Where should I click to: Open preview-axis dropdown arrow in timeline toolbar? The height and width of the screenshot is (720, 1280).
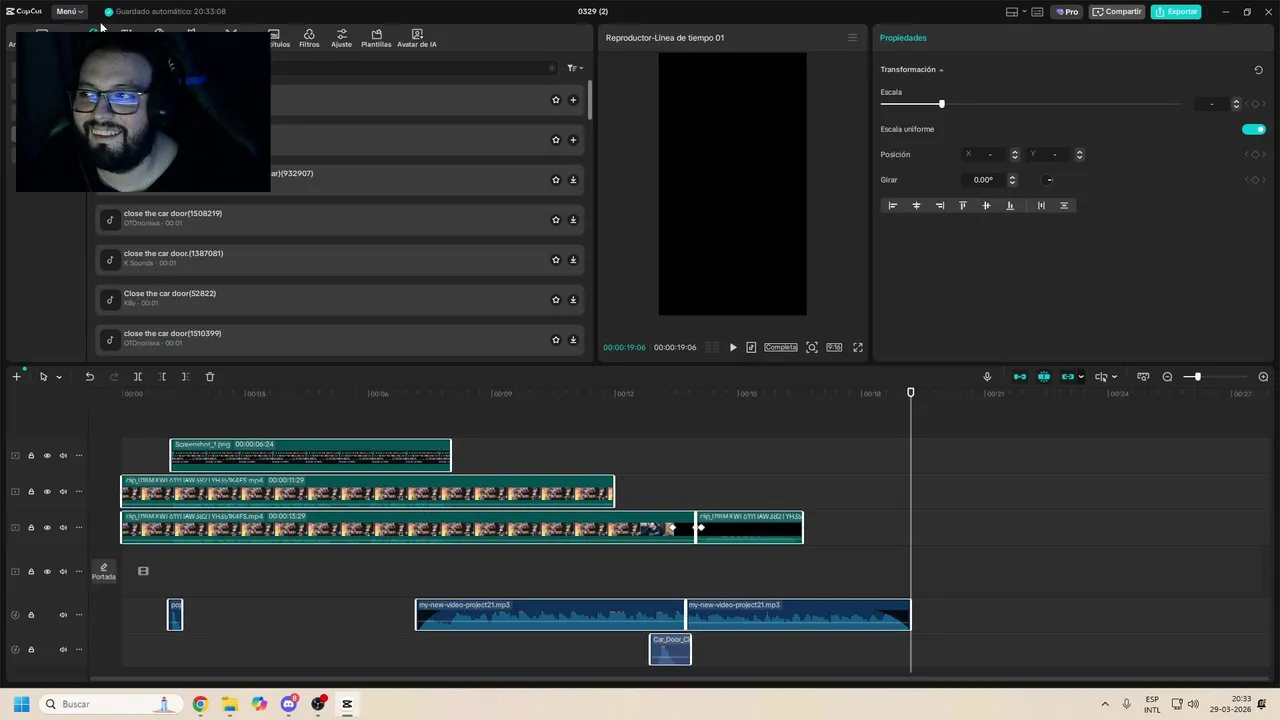1114,377
